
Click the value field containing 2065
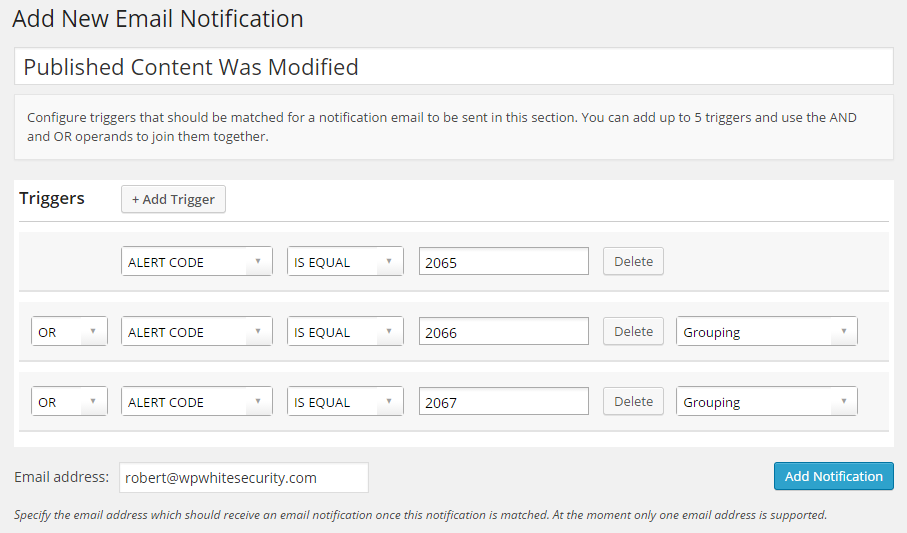[504, 262]
